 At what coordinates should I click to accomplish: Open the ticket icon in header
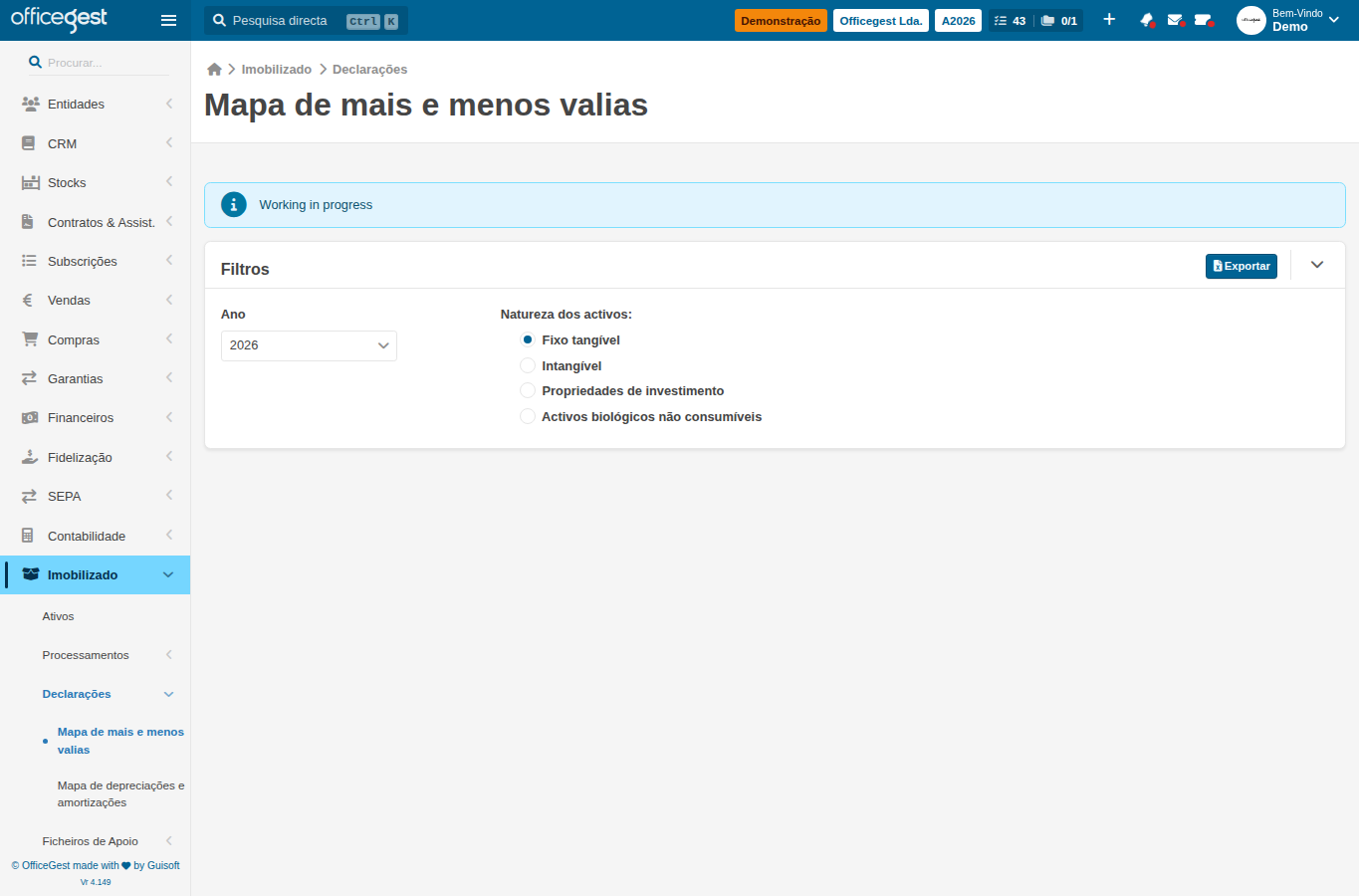pyautogui.click(x=1203, y=20)
